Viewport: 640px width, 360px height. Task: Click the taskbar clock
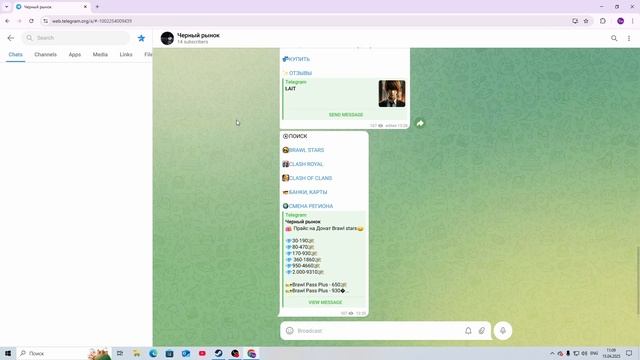(x=611, y=353)
